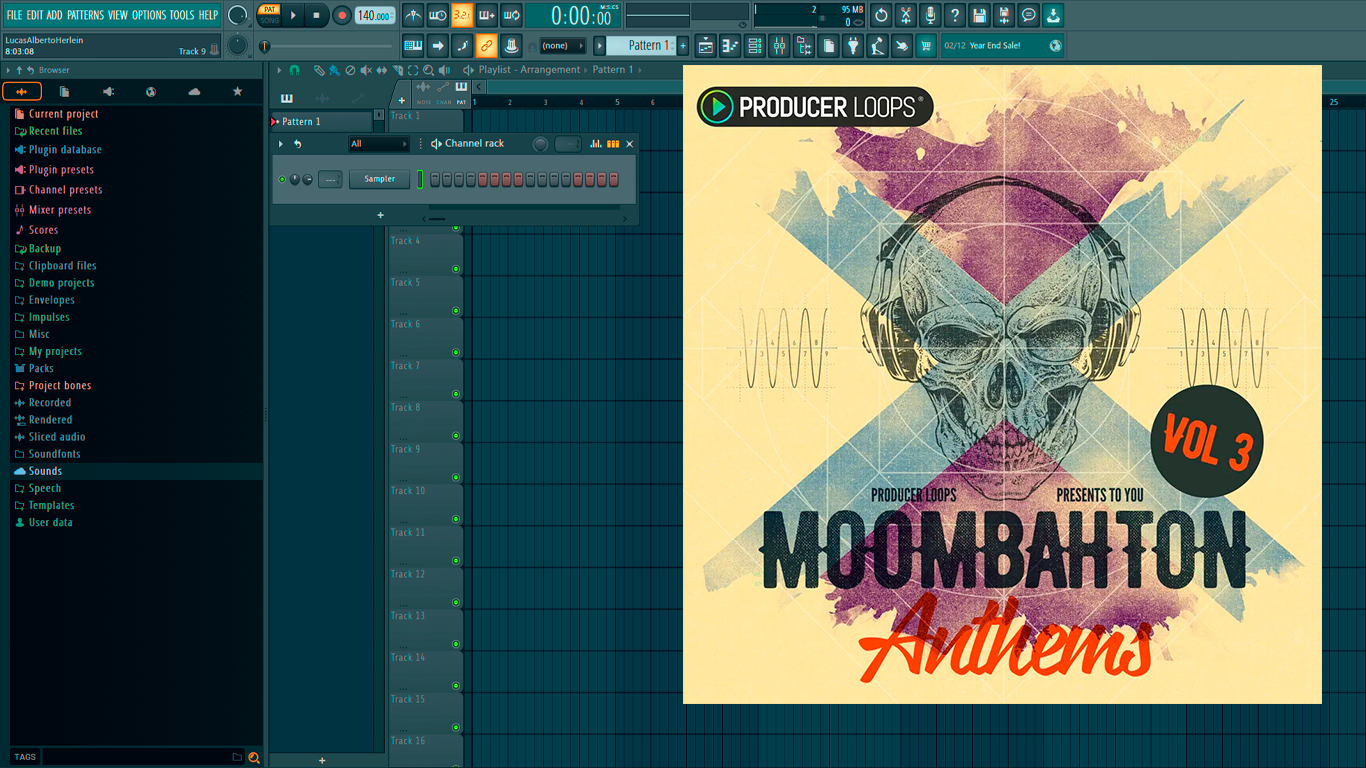Image resolution: width=1366 pixels, height=768 pixels.
Task: Expand the Plugin database folder
Action: [65, 150]
